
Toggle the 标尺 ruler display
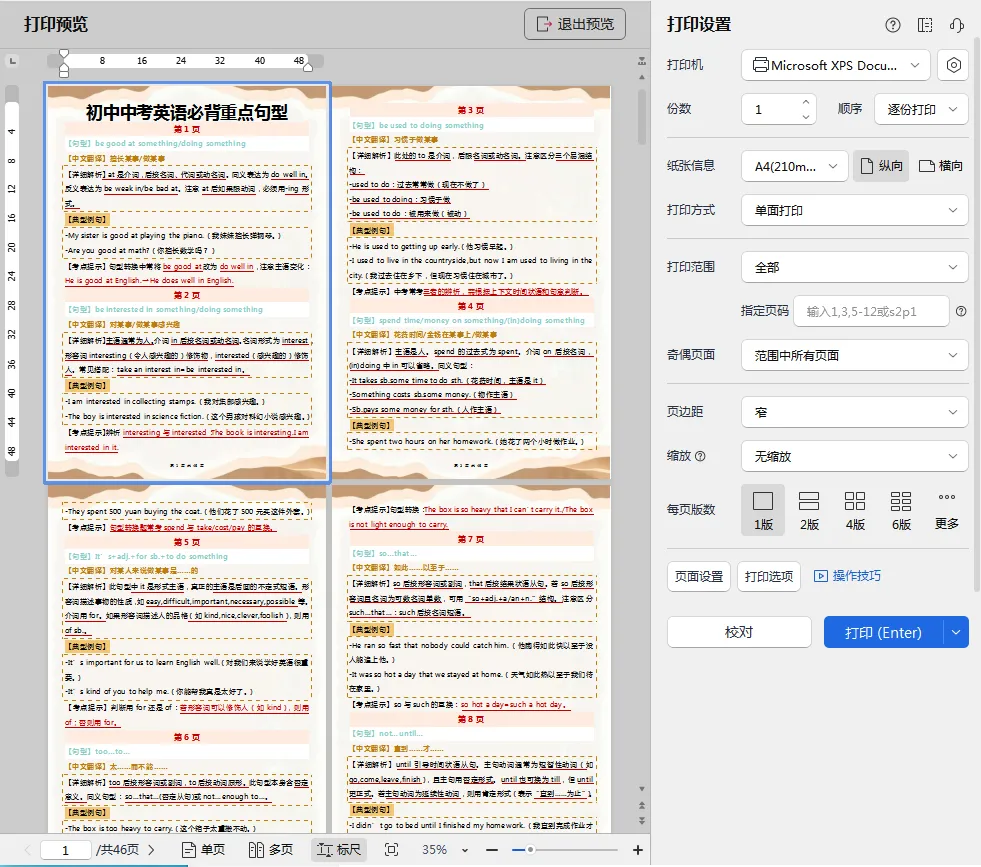[338, 849]
